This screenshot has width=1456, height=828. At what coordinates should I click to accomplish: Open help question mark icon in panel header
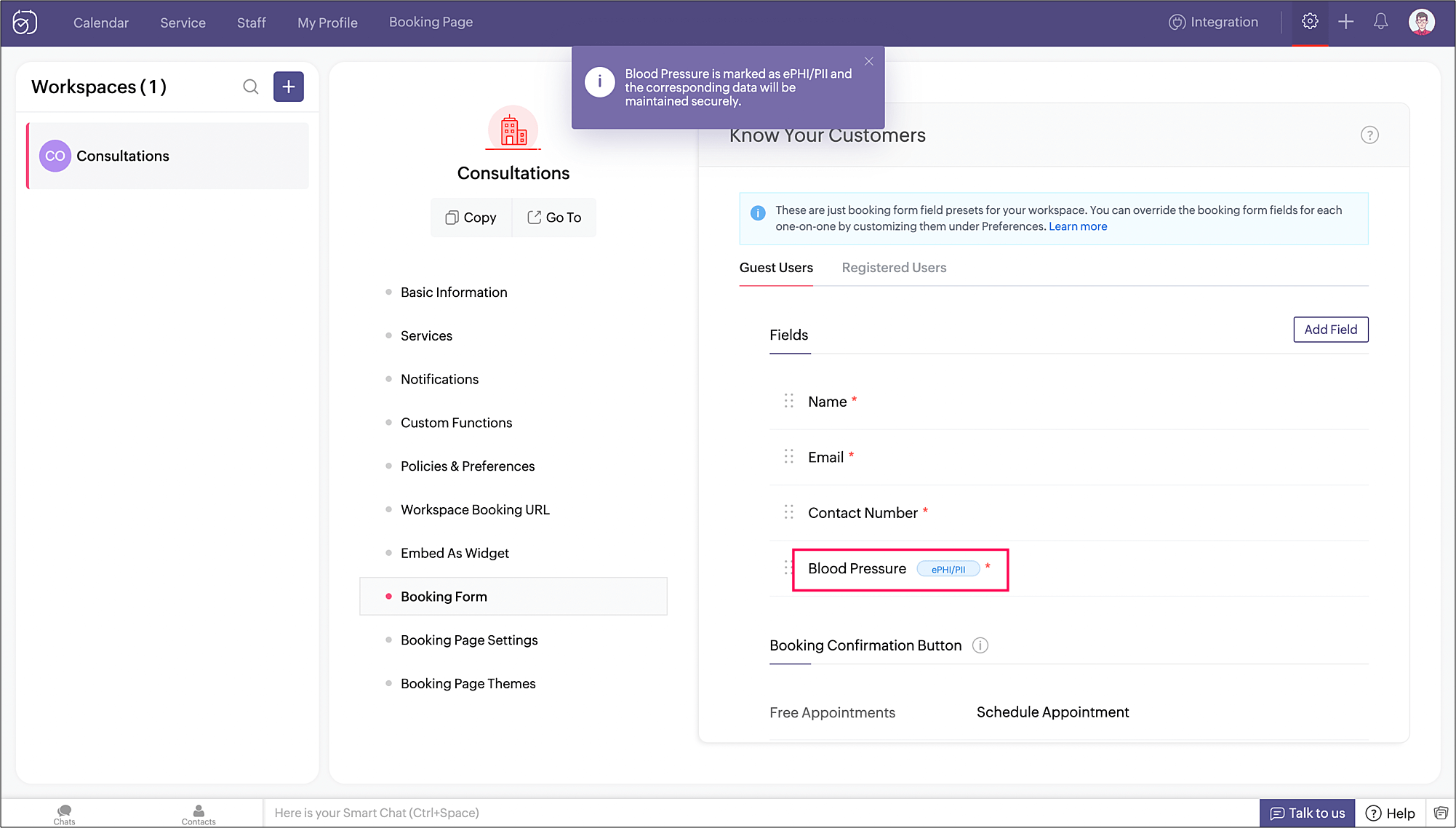1369,135
